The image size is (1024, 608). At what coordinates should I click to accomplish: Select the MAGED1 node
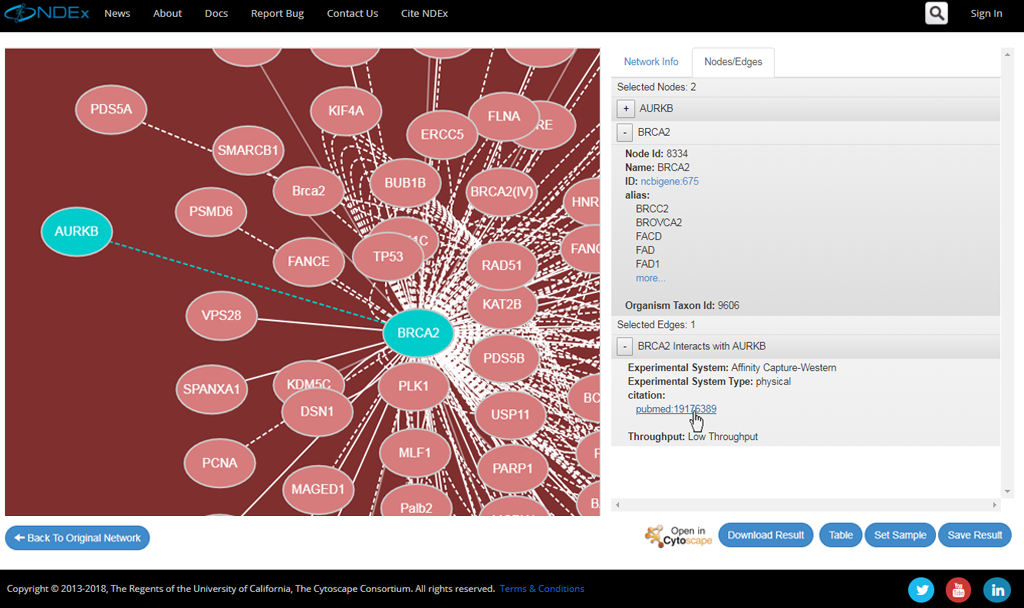click(318, 489)
